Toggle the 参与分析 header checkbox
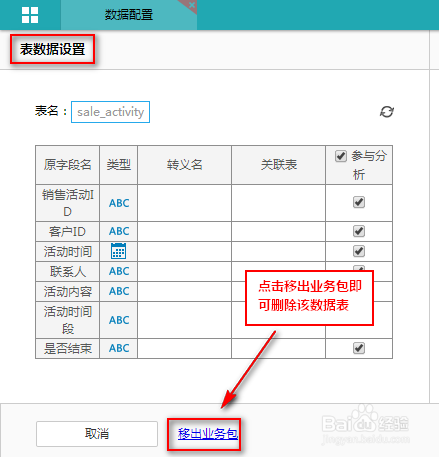Image resolution: width=439 pixels, height=457 pixels. point(340,156)
